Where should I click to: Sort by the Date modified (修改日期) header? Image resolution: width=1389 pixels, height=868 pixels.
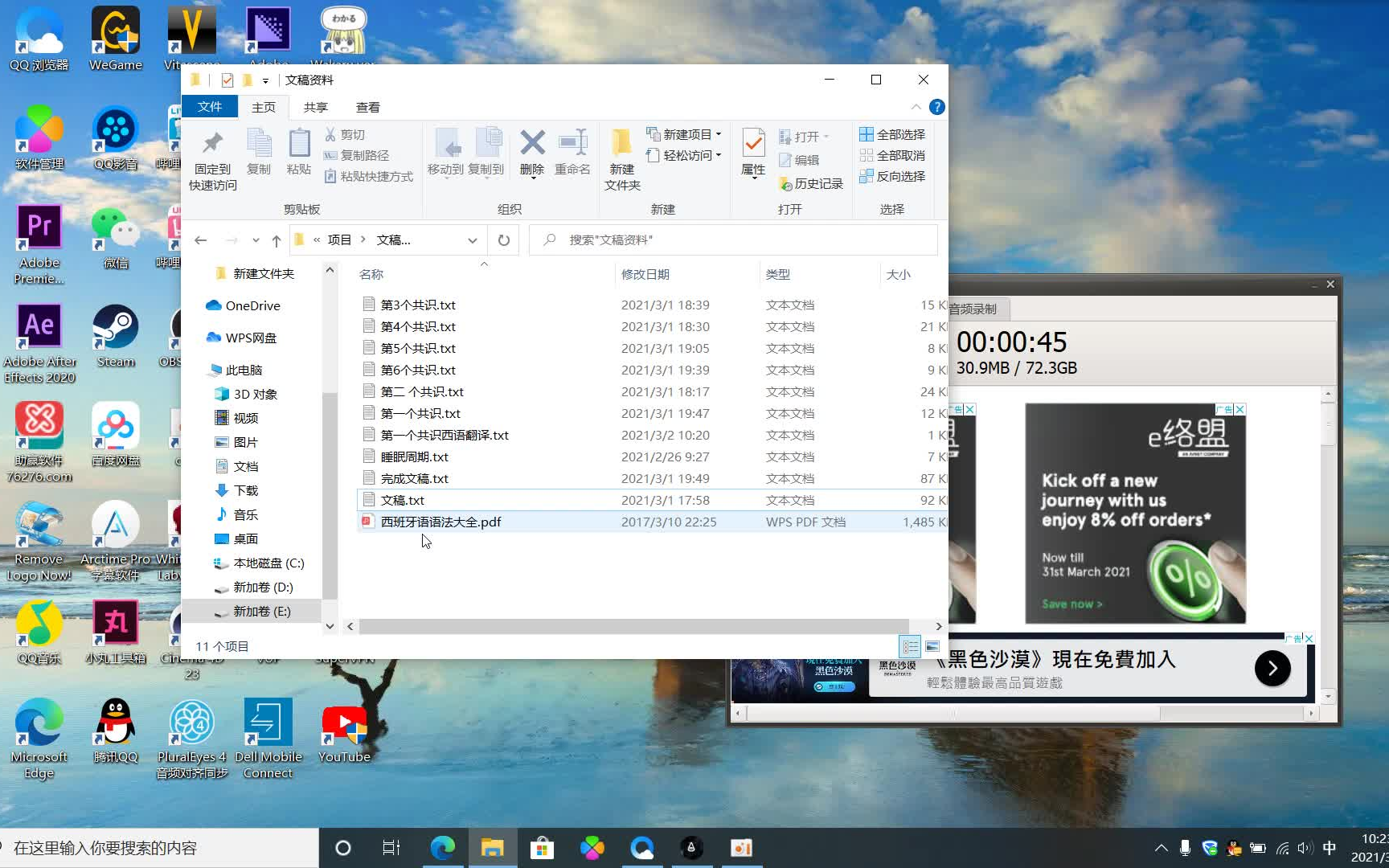tap(645, 274)
